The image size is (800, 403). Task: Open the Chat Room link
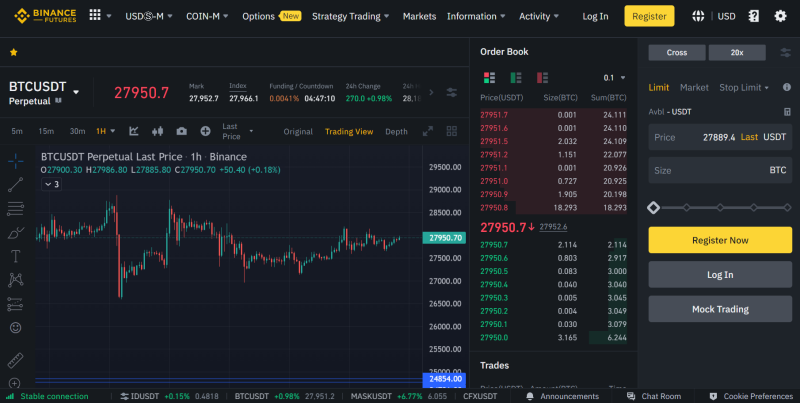click(x=654, y=396)
